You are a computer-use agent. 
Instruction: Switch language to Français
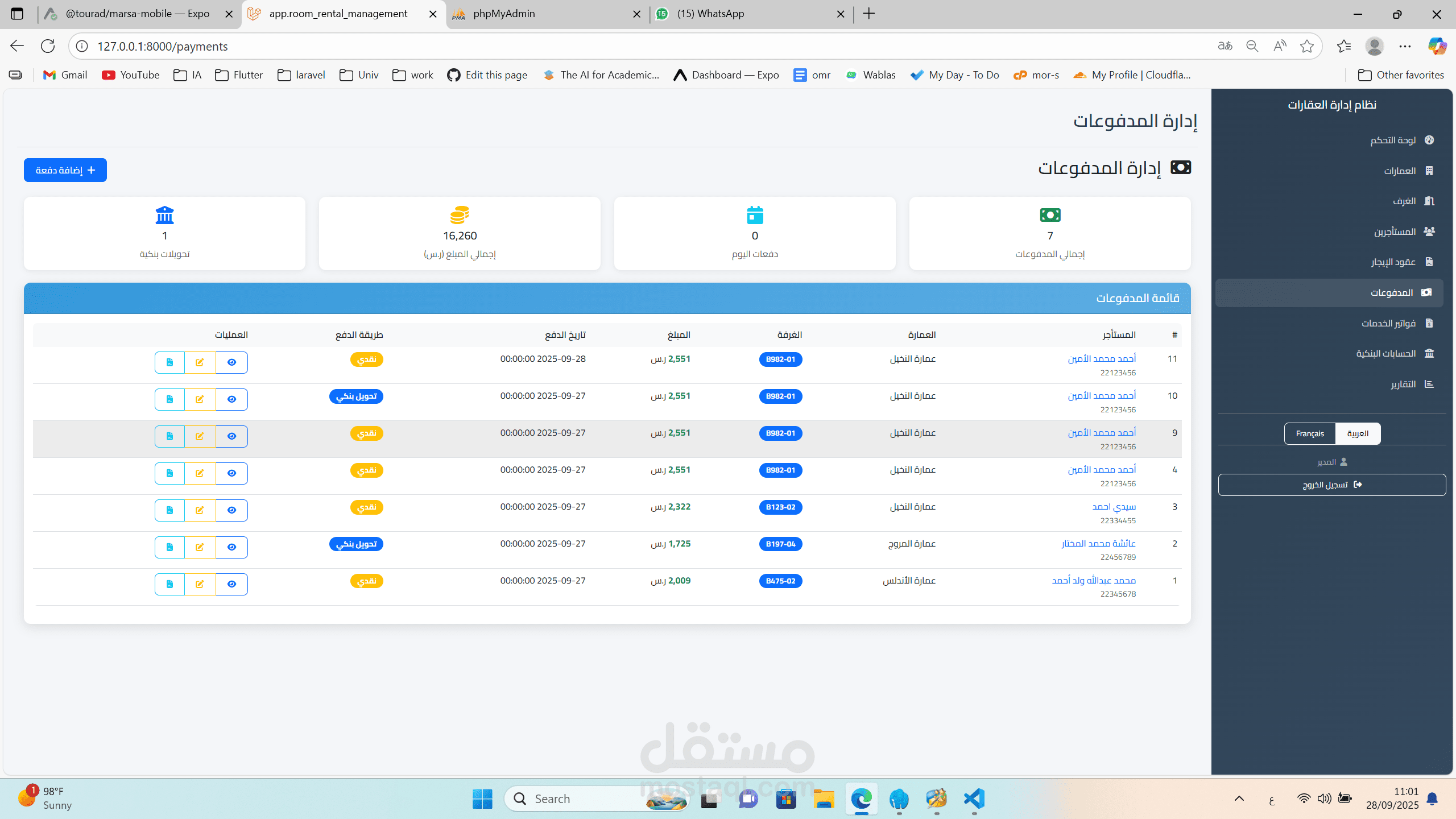[1309, 433]
